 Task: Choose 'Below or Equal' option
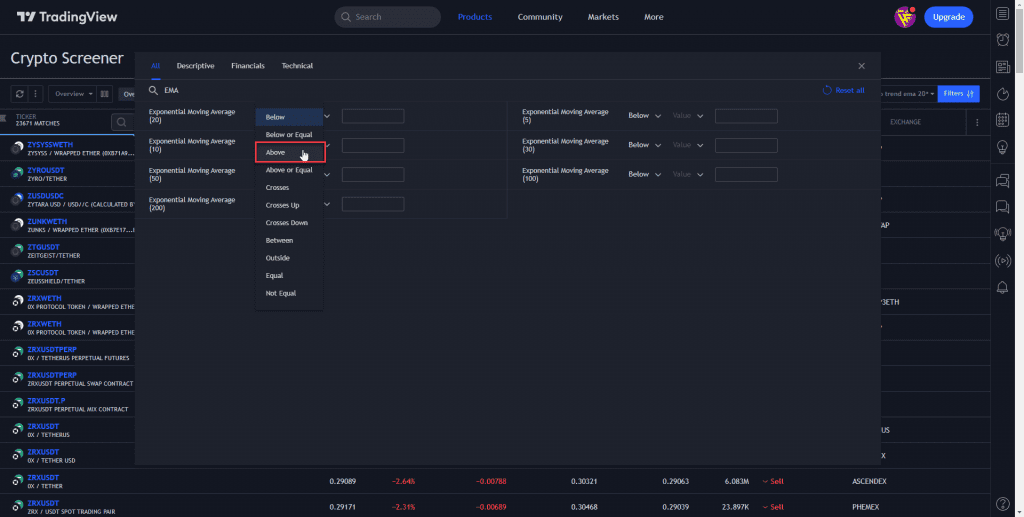click(x=289, y=134)
